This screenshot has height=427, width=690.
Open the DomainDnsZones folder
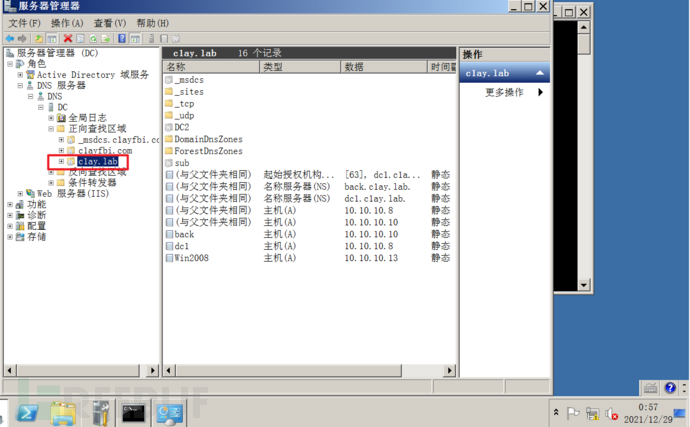point(204,140)
